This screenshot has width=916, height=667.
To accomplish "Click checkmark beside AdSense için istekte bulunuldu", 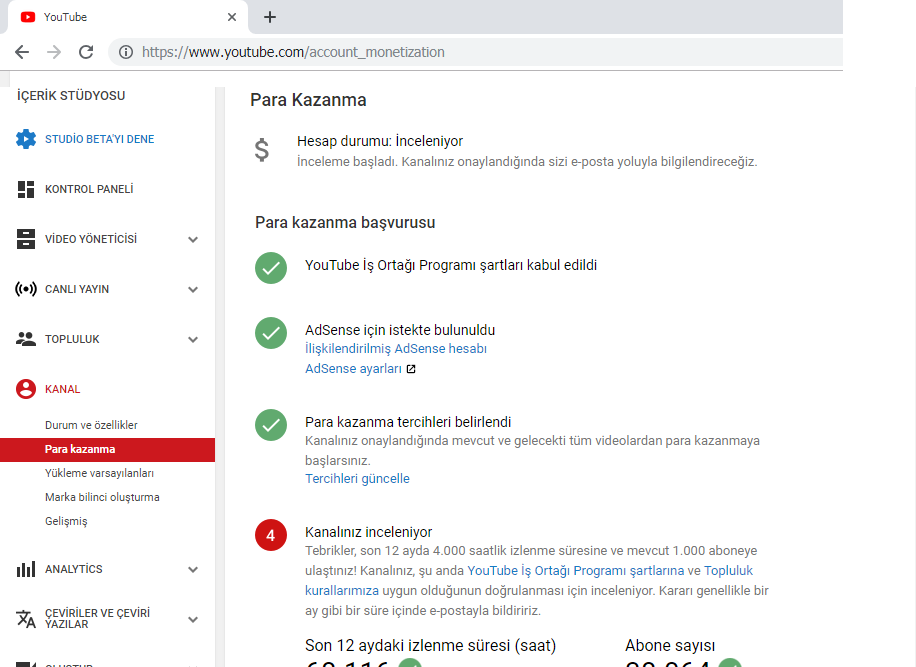I will 271,333.
